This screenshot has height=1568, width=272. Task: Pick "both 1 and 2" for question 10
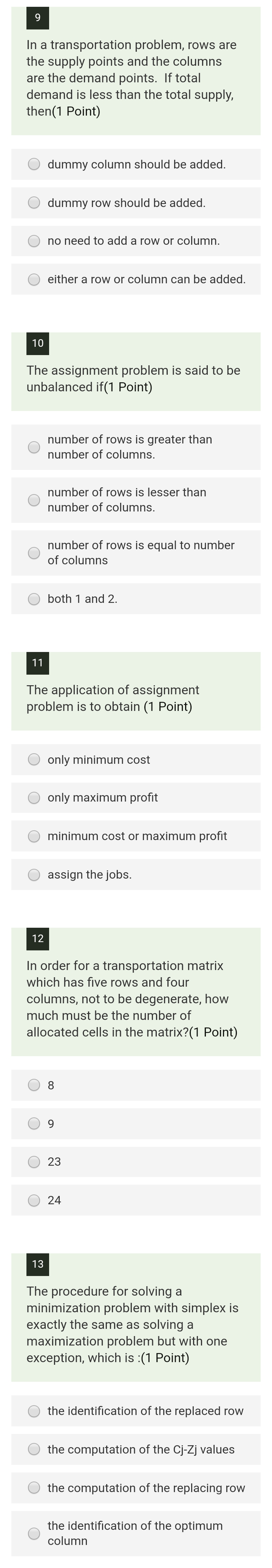pyautogui.click(x=34, y=598)
